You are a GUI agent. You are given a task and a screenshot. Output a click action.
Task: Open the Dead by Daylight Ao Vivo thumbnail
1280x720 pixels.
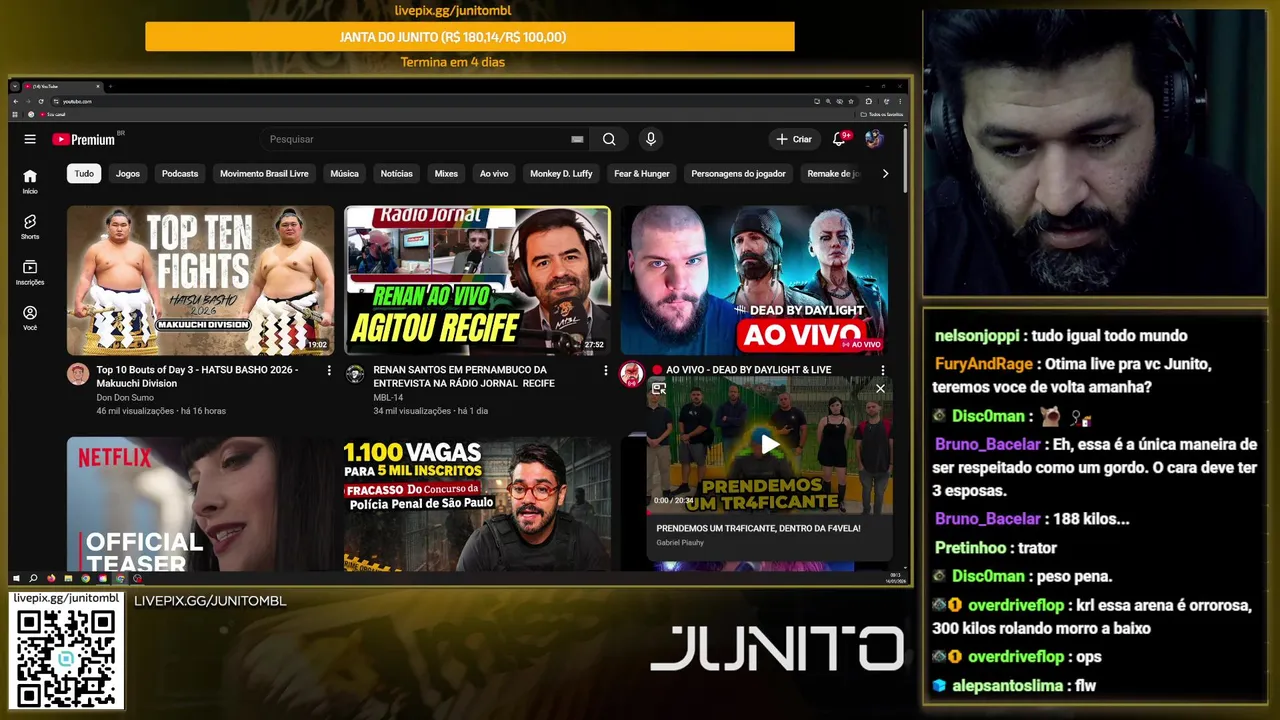tap(754, 280)
